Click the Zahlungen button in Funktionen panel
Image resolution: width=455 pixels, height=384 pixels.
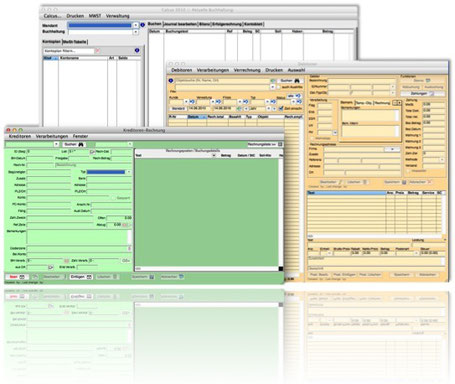coord(422,94)
